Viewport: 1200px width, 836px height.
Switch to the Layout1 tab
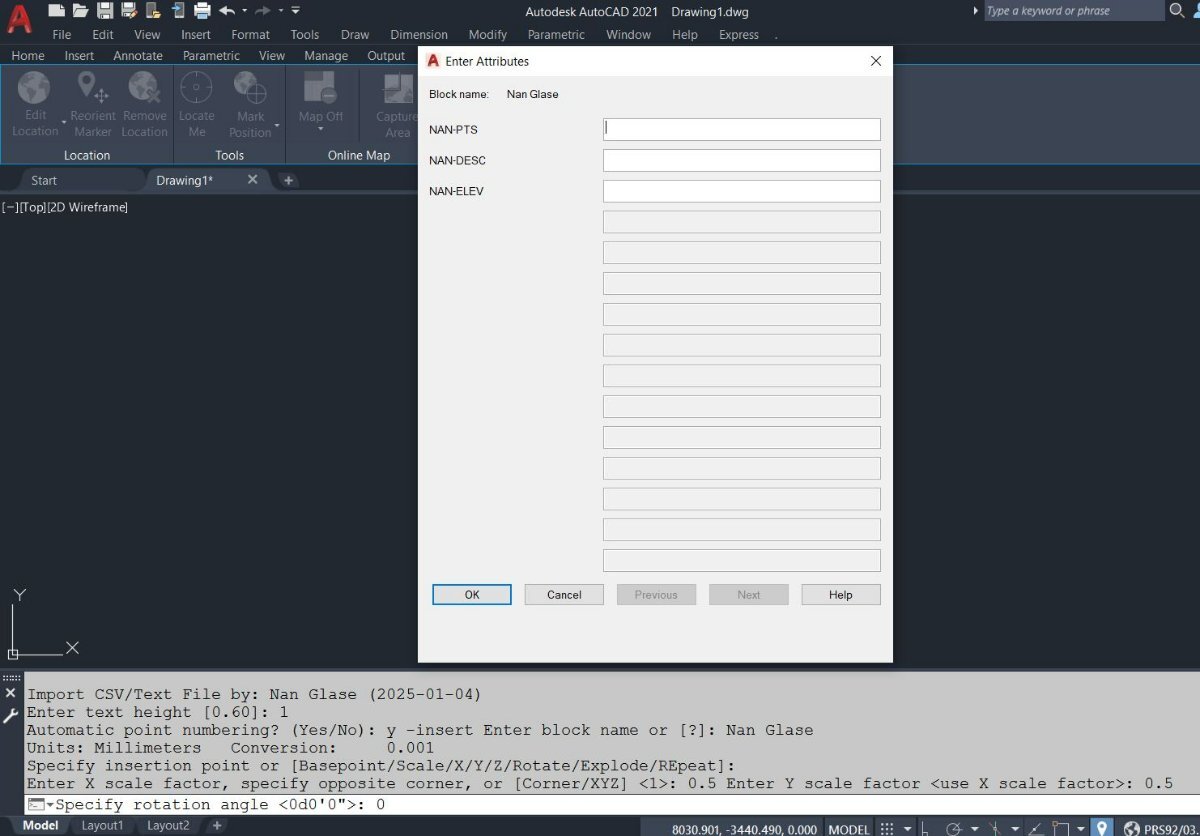coord(102,826)
